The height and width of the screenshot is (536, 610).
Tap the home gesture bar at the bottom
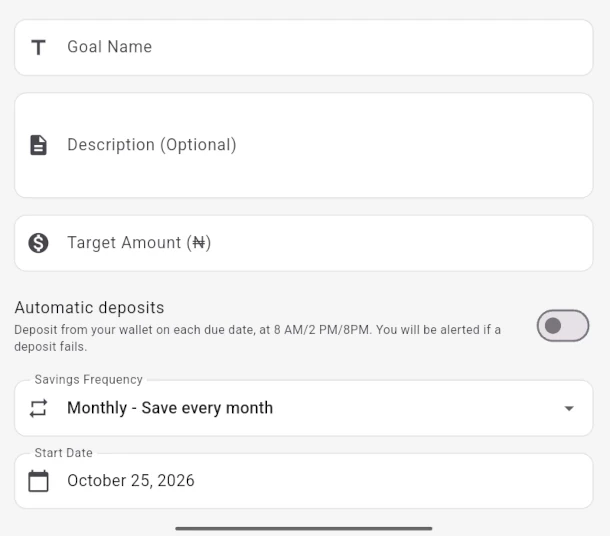(304, 529)
